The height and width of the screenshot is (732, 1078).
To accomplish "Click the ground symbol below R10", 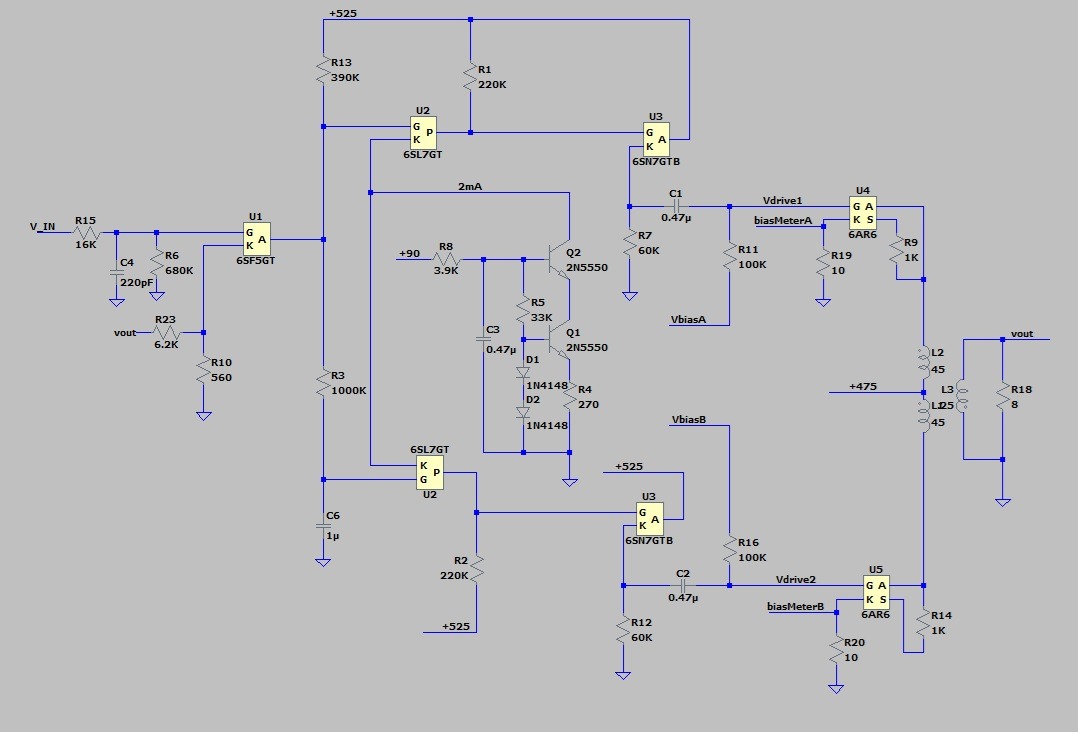I will [204, 416].
